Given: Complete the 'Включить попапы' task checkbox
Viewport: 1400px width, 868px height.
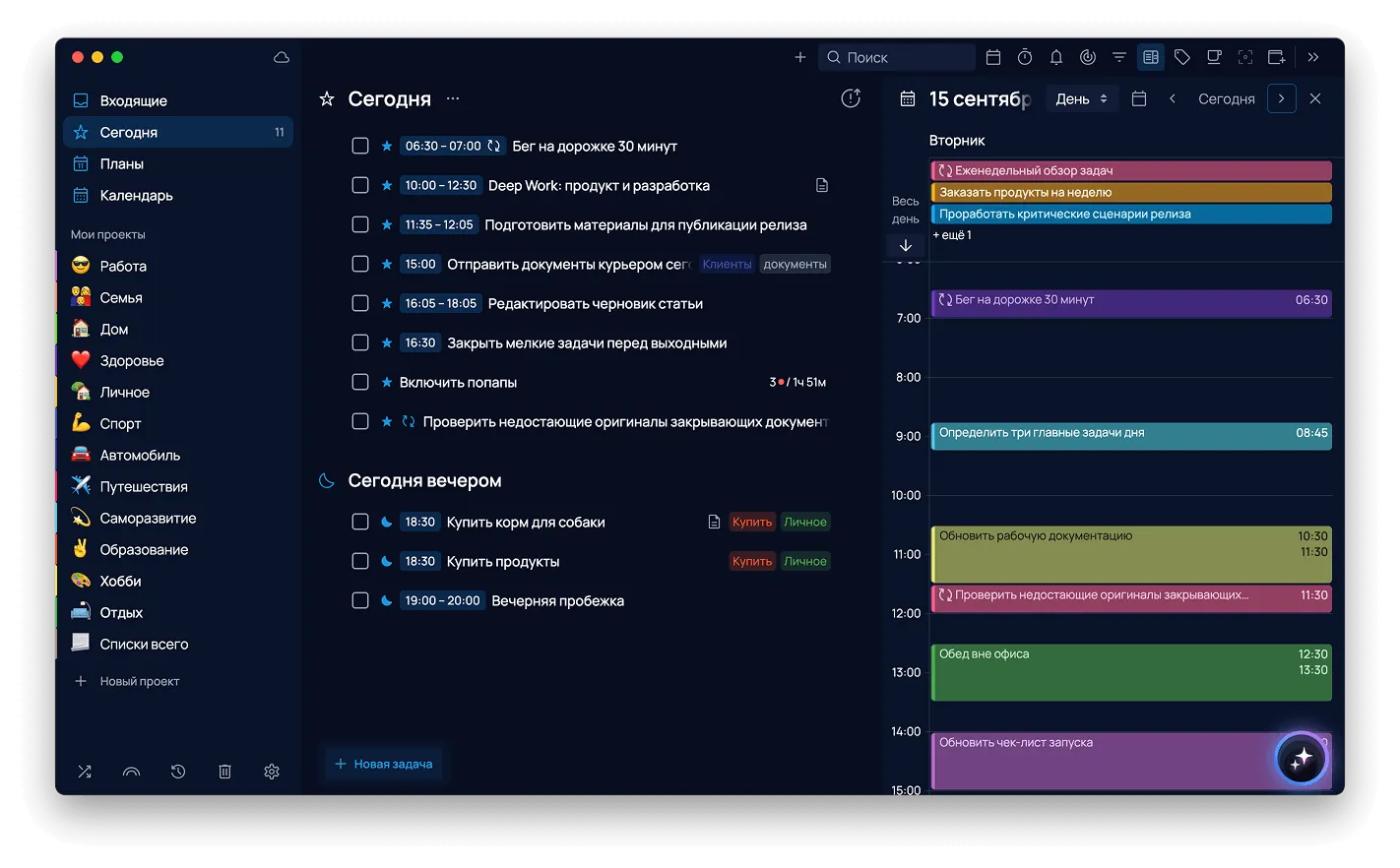Looking at the screenshot, I should coord(360,382).
